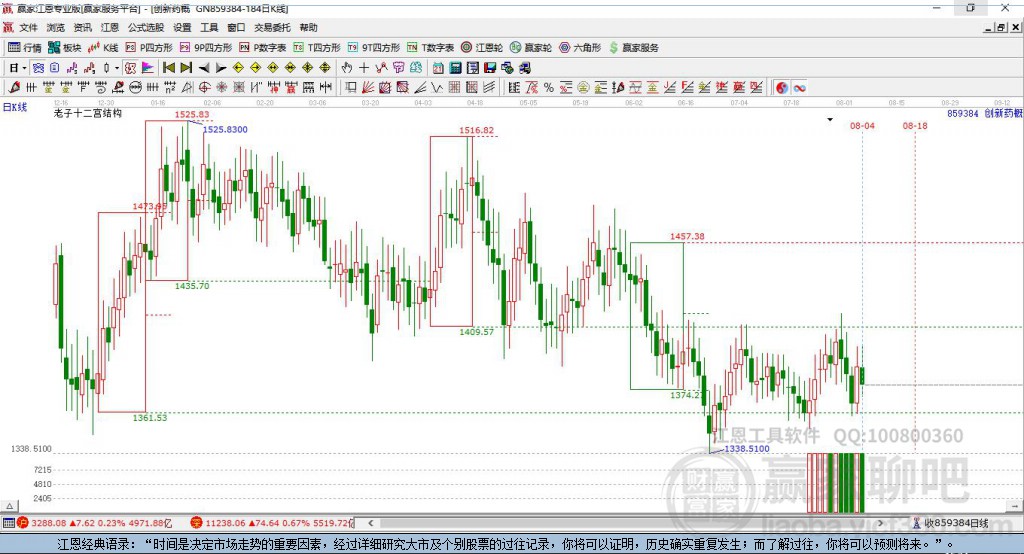Jump to last bar icon
The width and height of the screenshot is (1024, 554).
186,68
